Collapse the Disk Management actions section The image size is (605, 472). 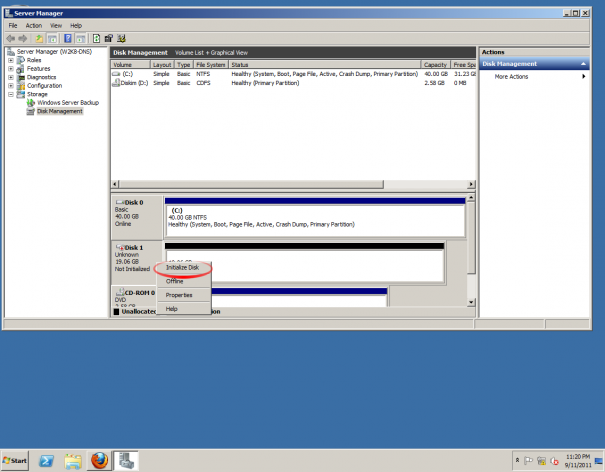(x=583, y=64)
